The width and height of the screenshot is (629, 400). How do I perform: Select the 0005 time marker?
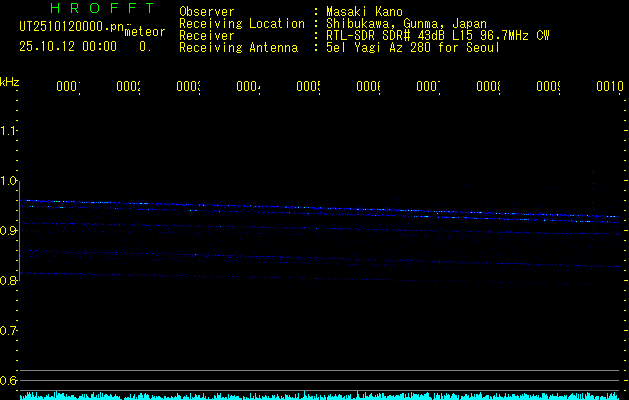coord(308,87)
